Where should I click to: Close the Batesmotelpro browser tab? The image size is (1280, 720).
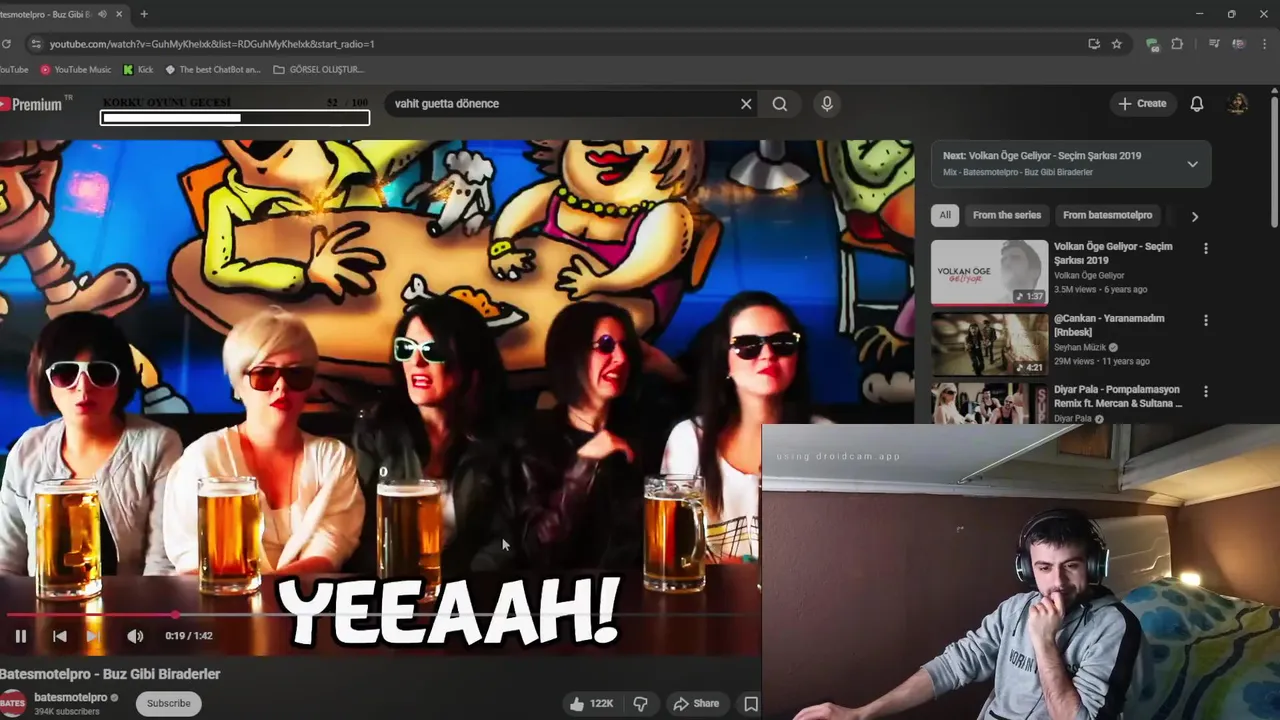point(120,14)
